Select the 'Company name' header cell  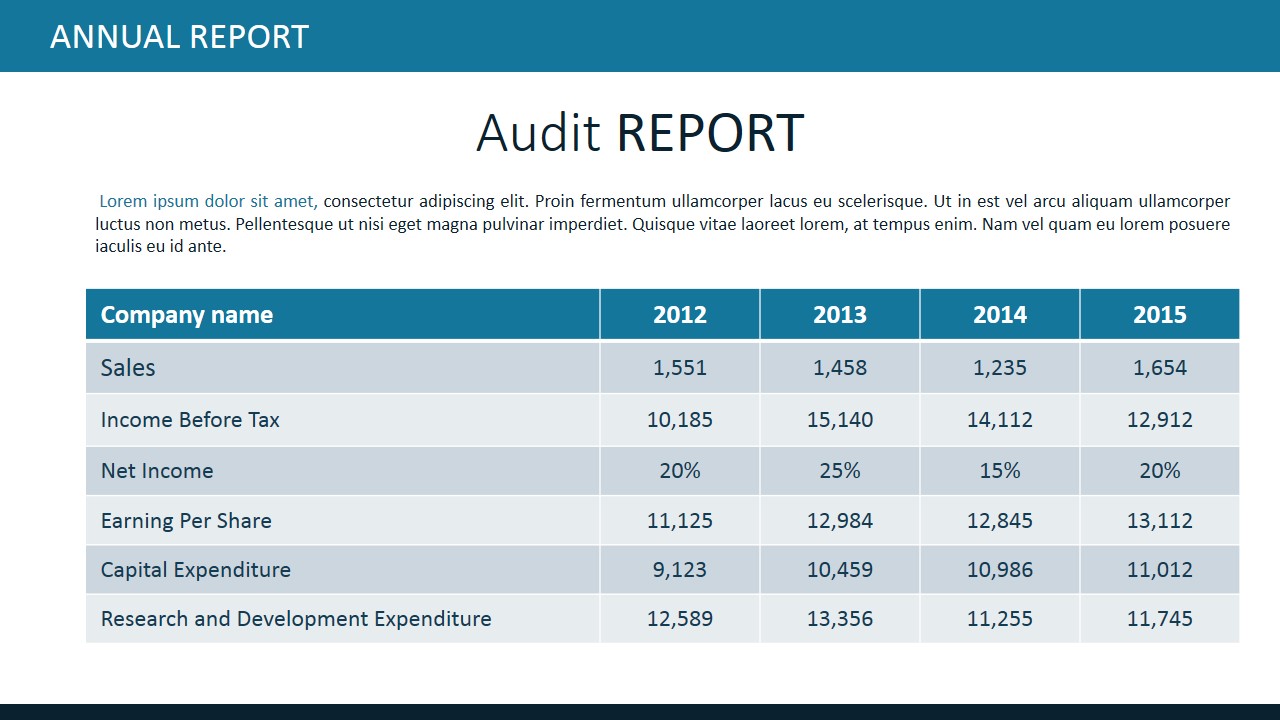343,315
